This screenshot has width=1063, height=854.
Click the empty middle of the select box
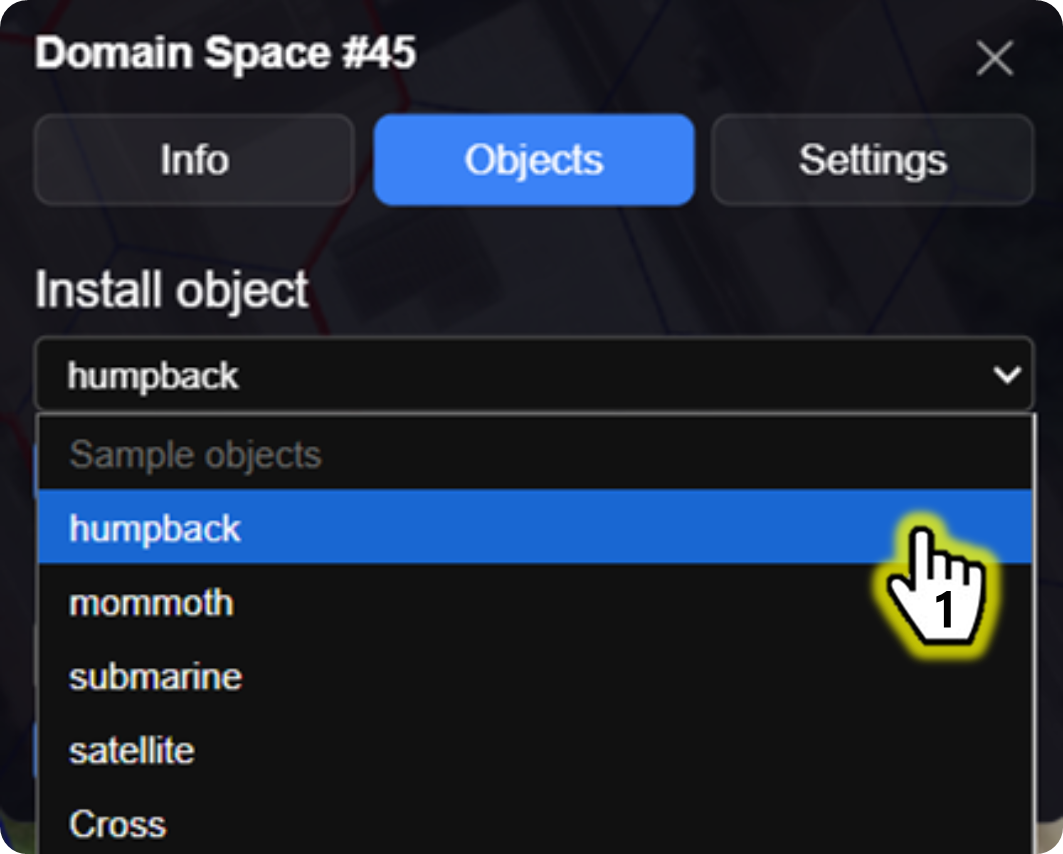pos(600,376)
